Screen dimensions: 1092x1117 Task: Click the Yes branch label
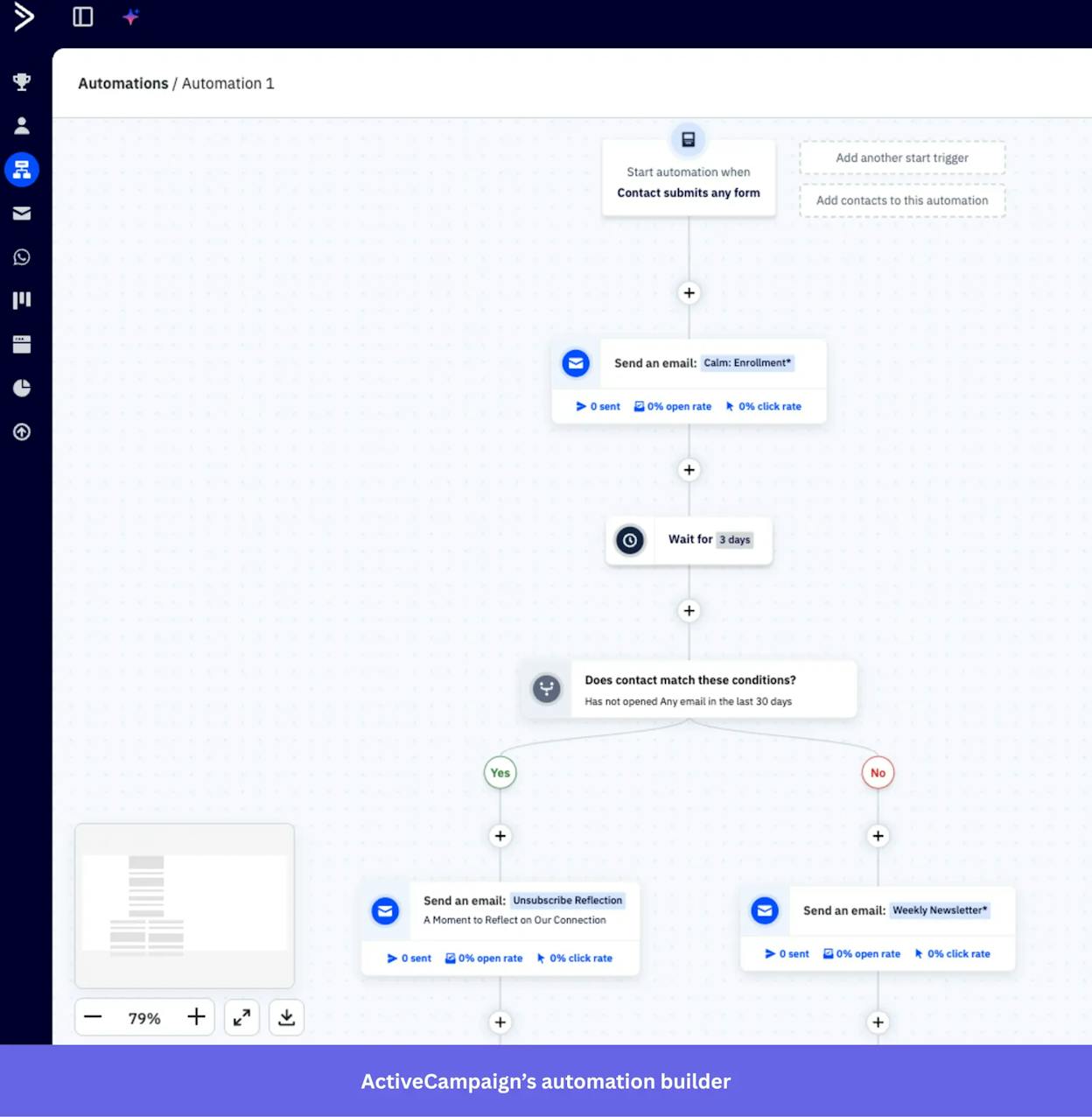(x=500, y=773)
